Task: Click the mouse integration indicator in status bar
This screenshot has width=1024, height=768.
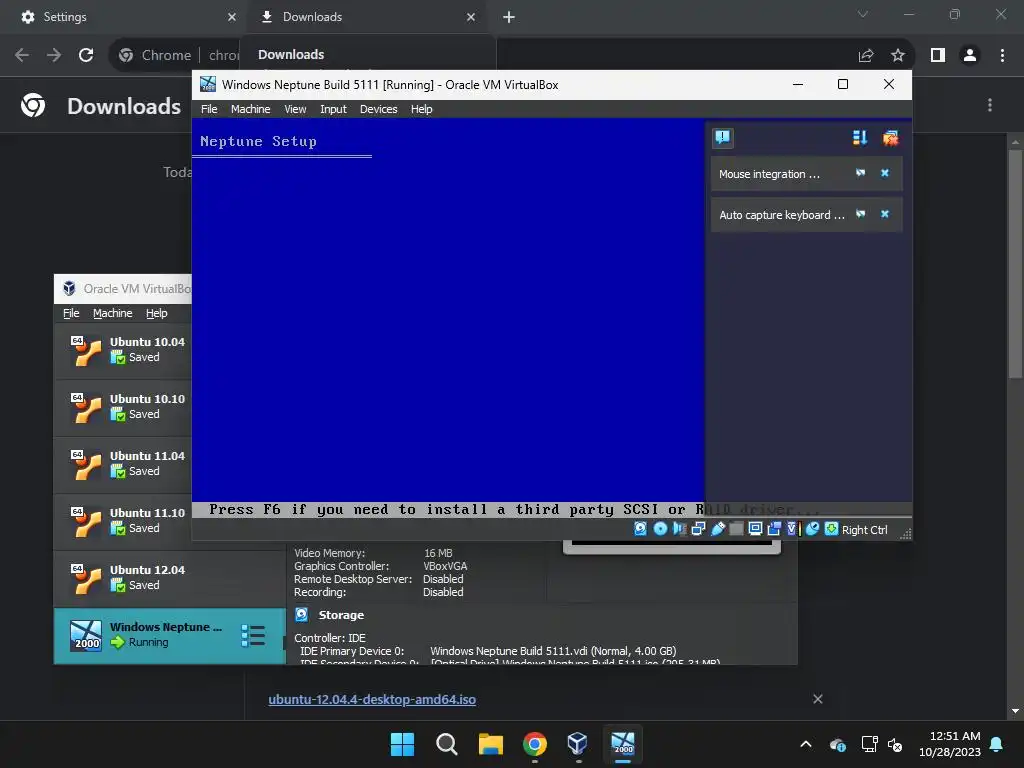Action: [812, 529]
